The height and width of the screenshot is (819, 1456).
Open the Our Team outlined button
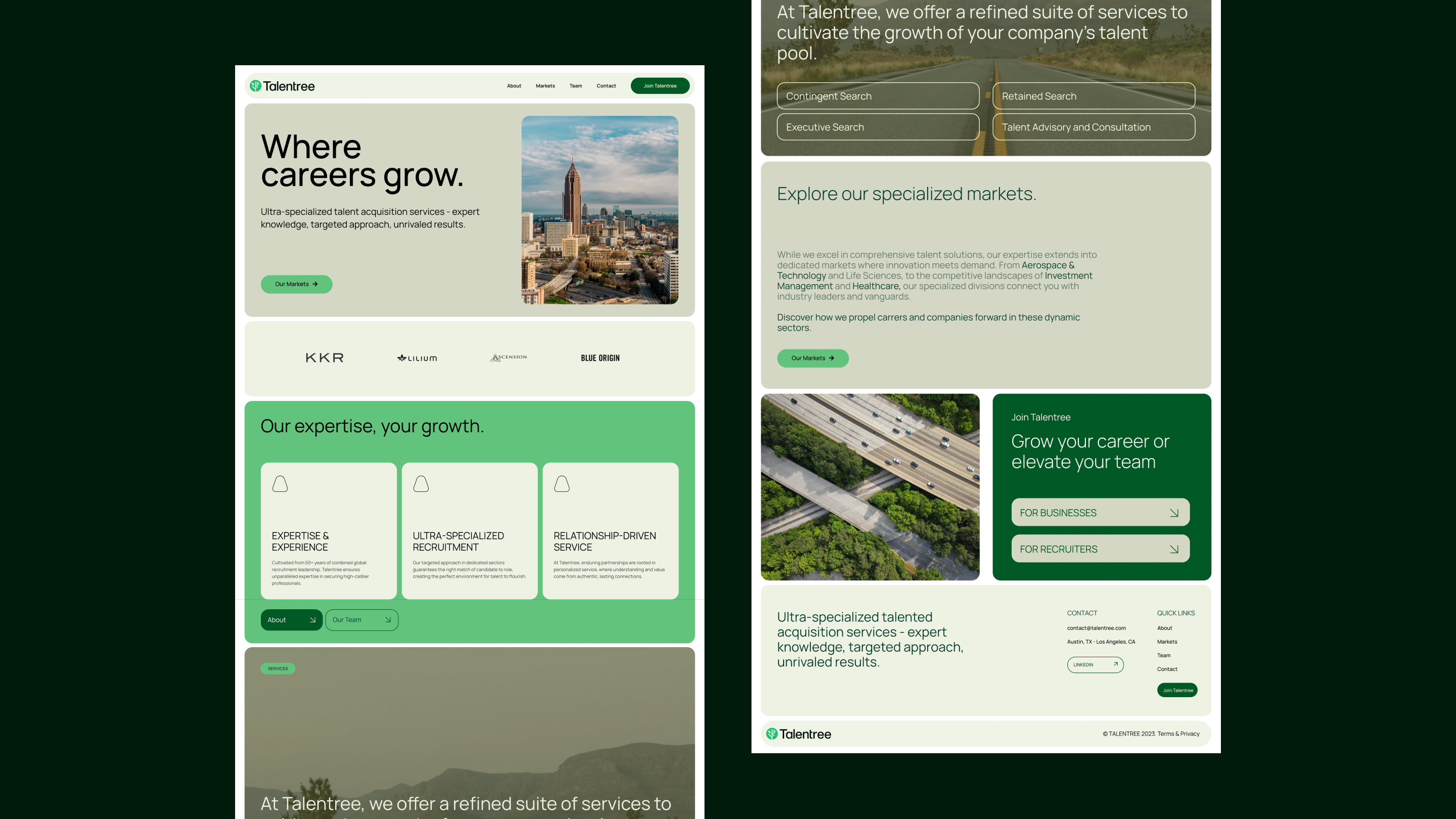361,619
